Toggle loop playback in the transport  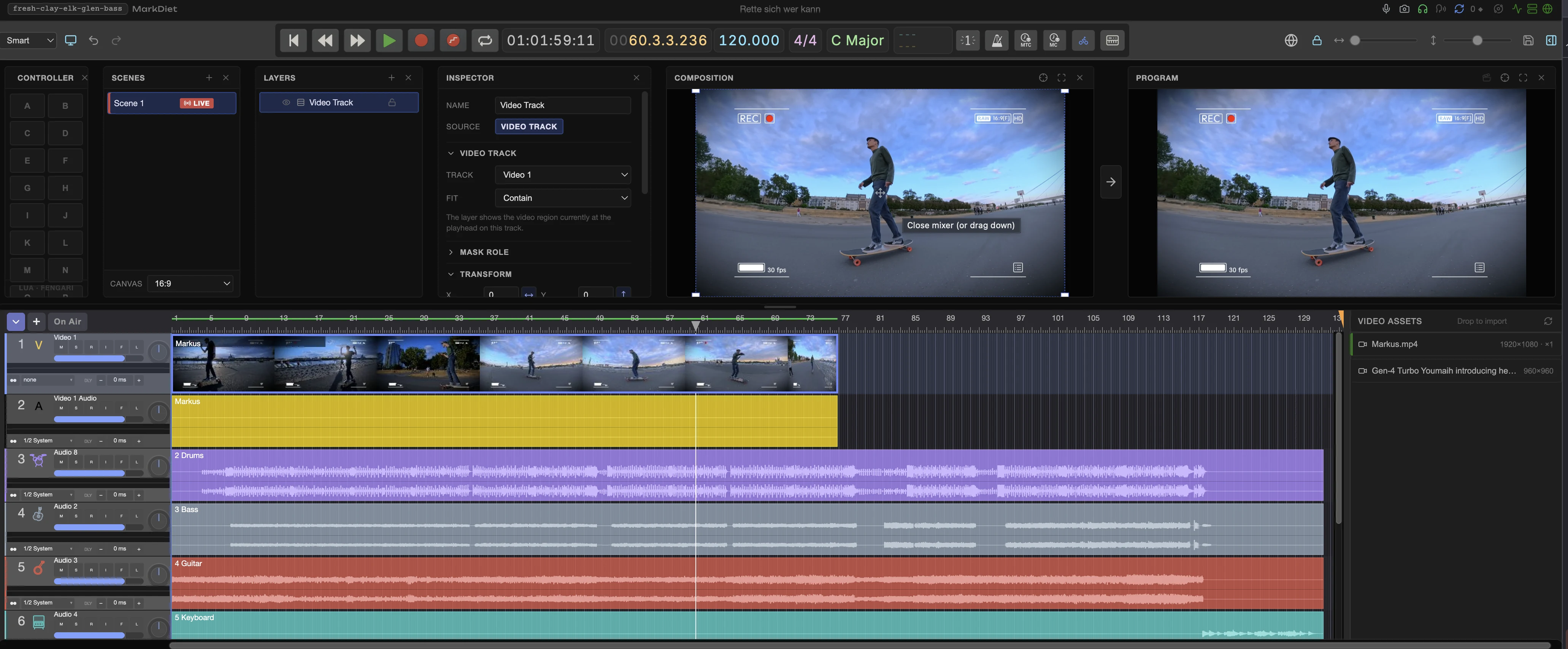tap(484, 40)
